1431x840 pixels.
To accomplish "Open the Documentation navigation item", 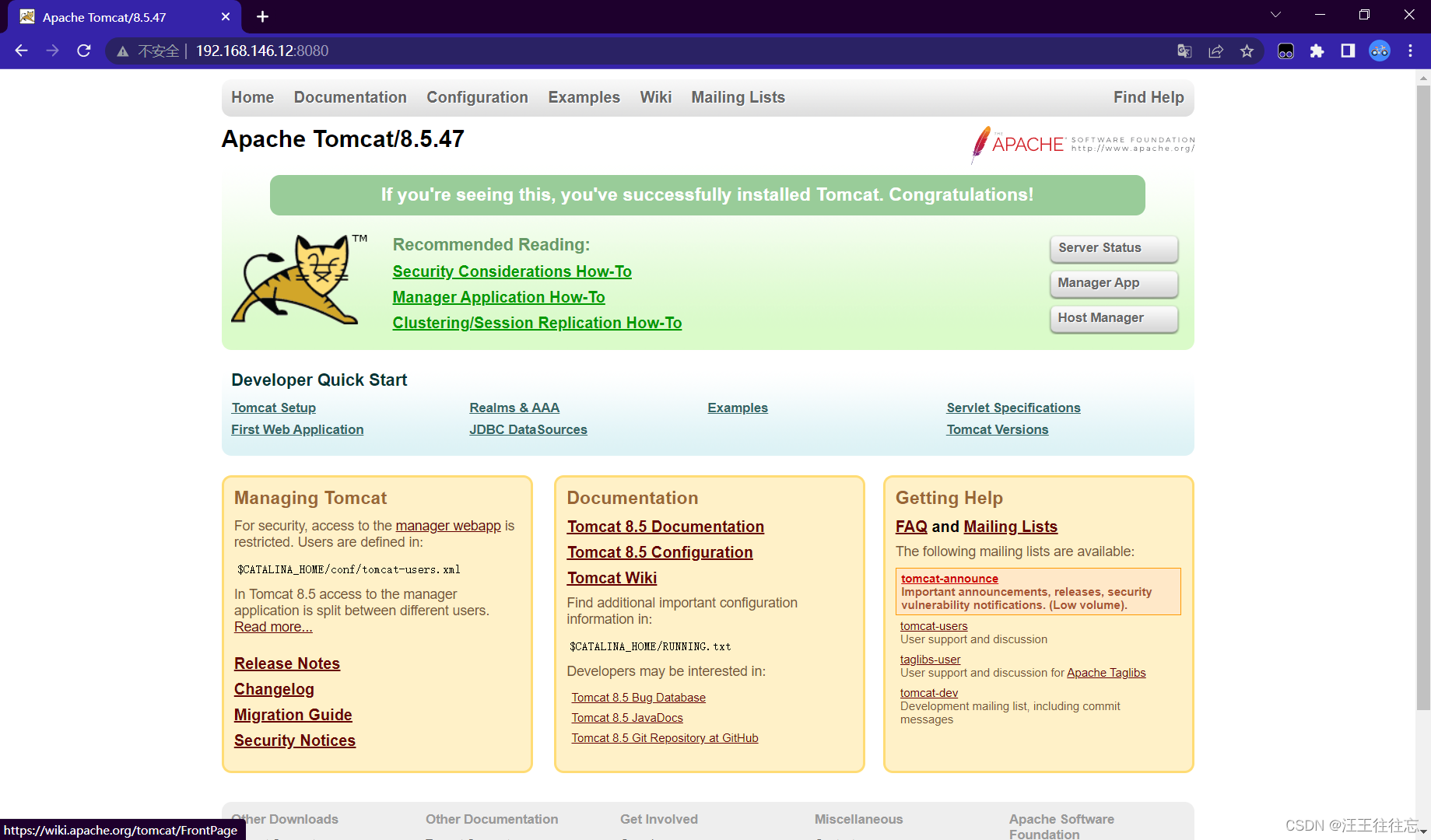I will coord(350,97).
